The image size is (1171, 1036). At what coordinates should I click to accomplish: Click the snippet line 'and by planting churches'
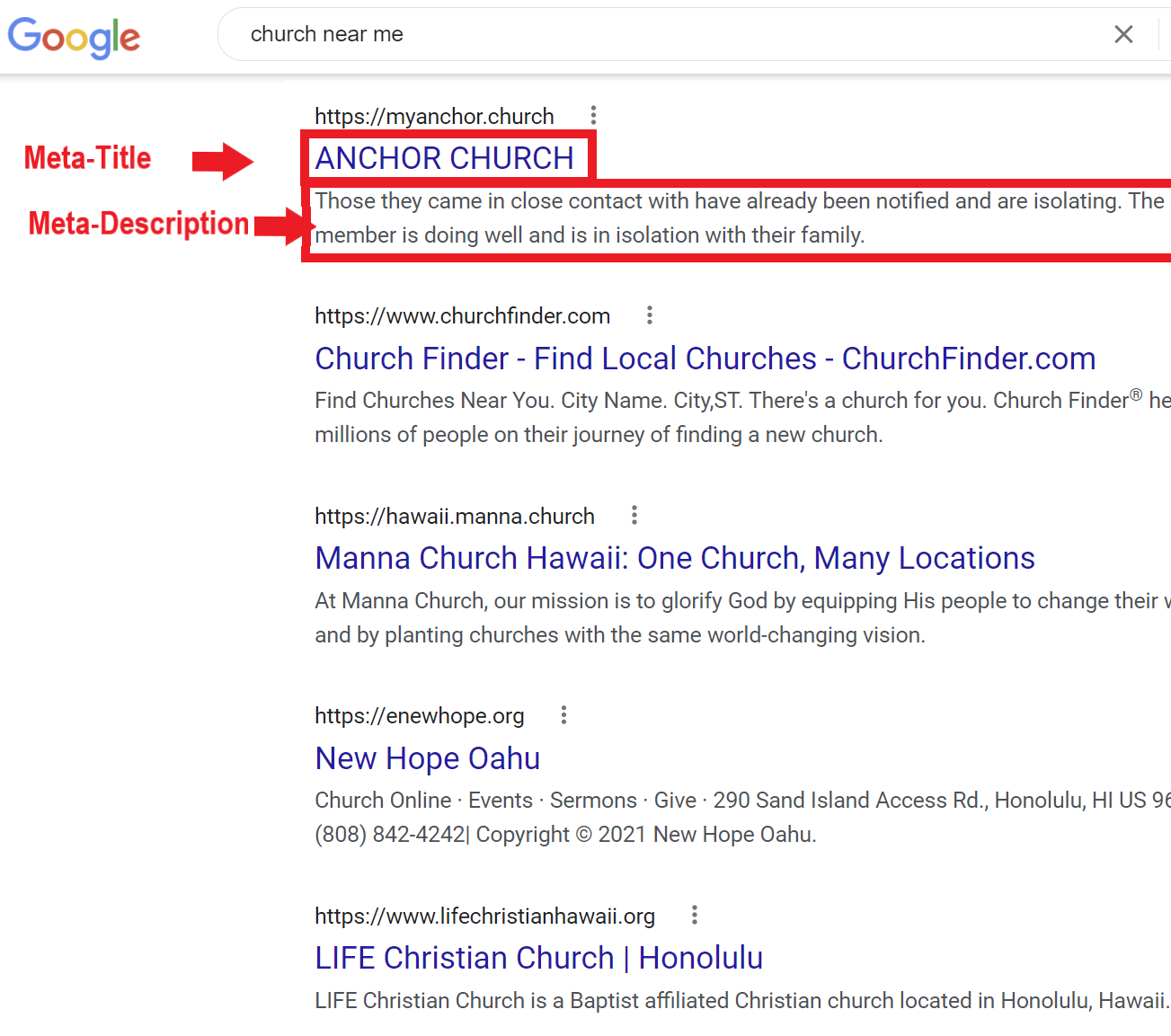tap(620, 635)
